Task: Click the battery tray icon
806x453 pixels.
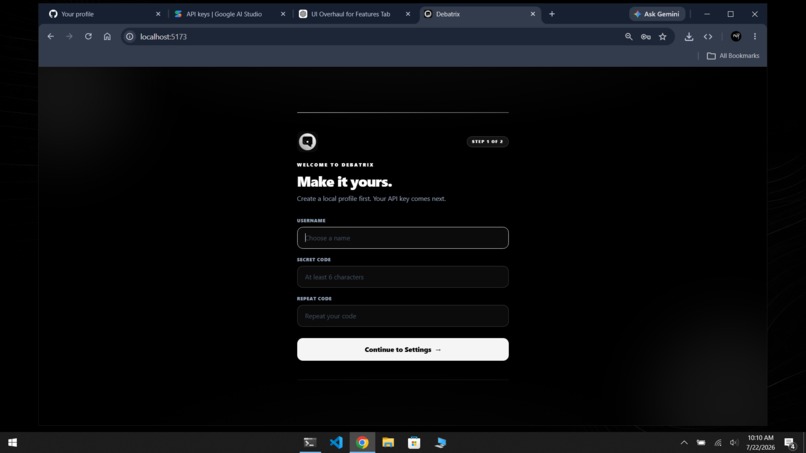Action: 701,443
